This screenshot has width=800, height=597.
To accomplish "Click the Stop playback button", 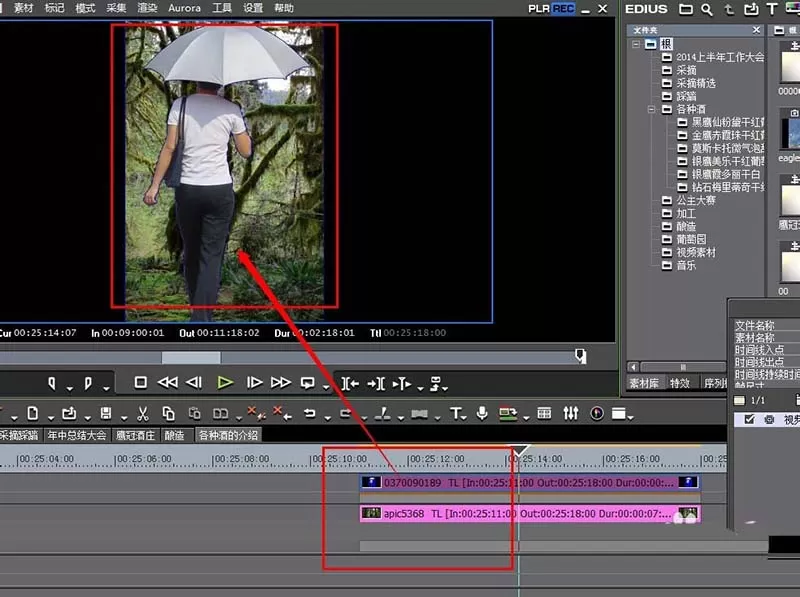I will point(140,382).
